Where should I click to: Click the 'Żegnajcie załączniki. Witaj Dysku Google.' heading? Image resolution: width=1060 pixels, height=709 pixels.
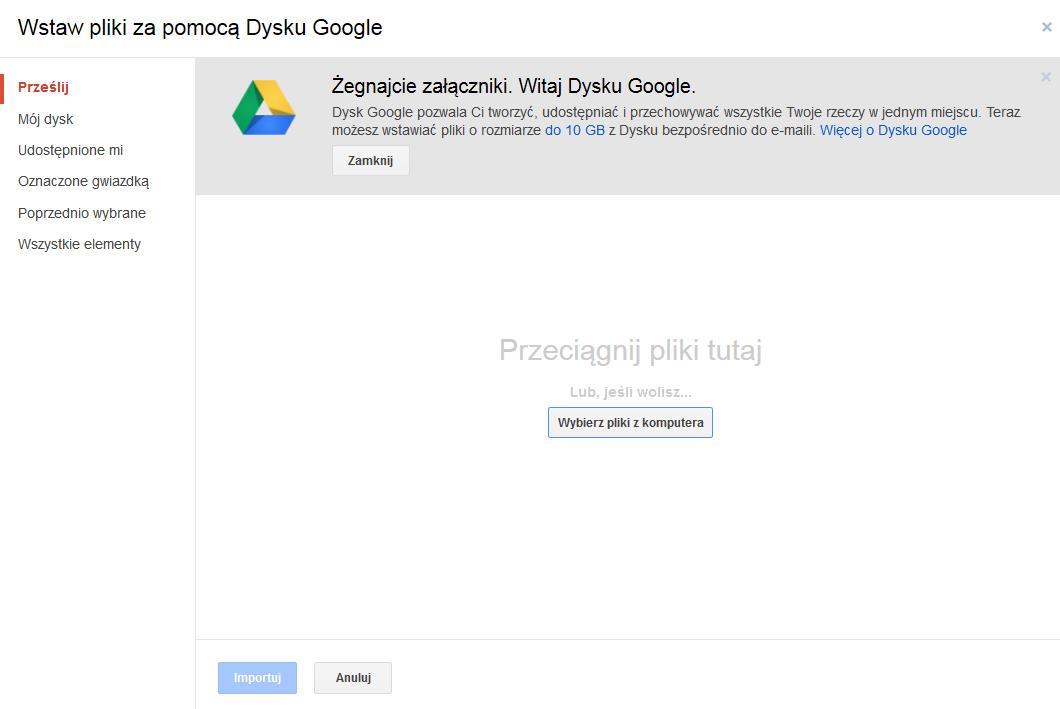[513, 87]
